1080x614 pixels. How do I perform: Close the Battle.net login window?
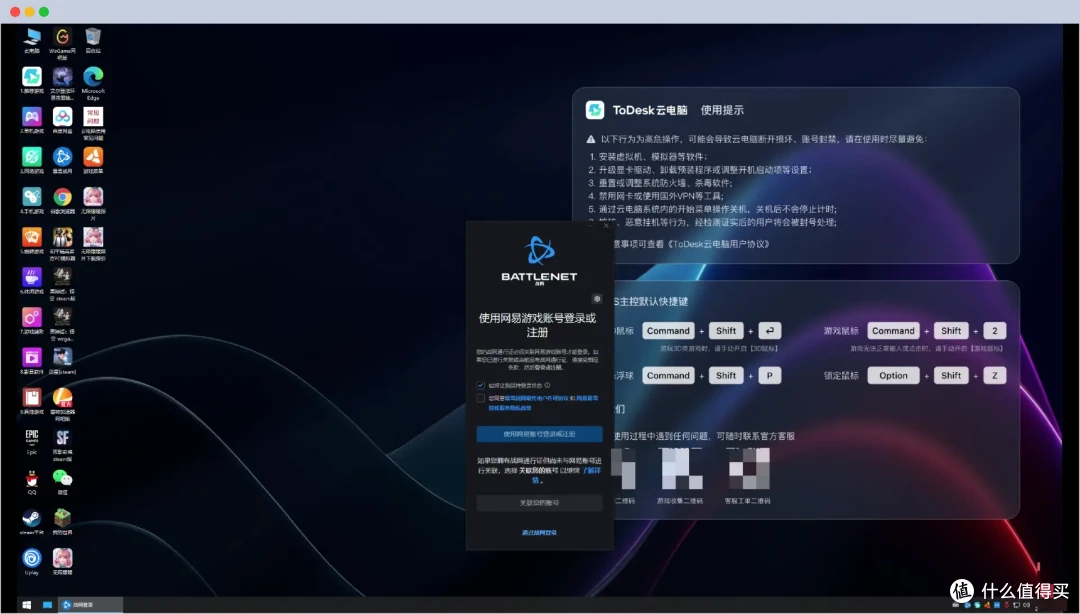click(606, 225)
